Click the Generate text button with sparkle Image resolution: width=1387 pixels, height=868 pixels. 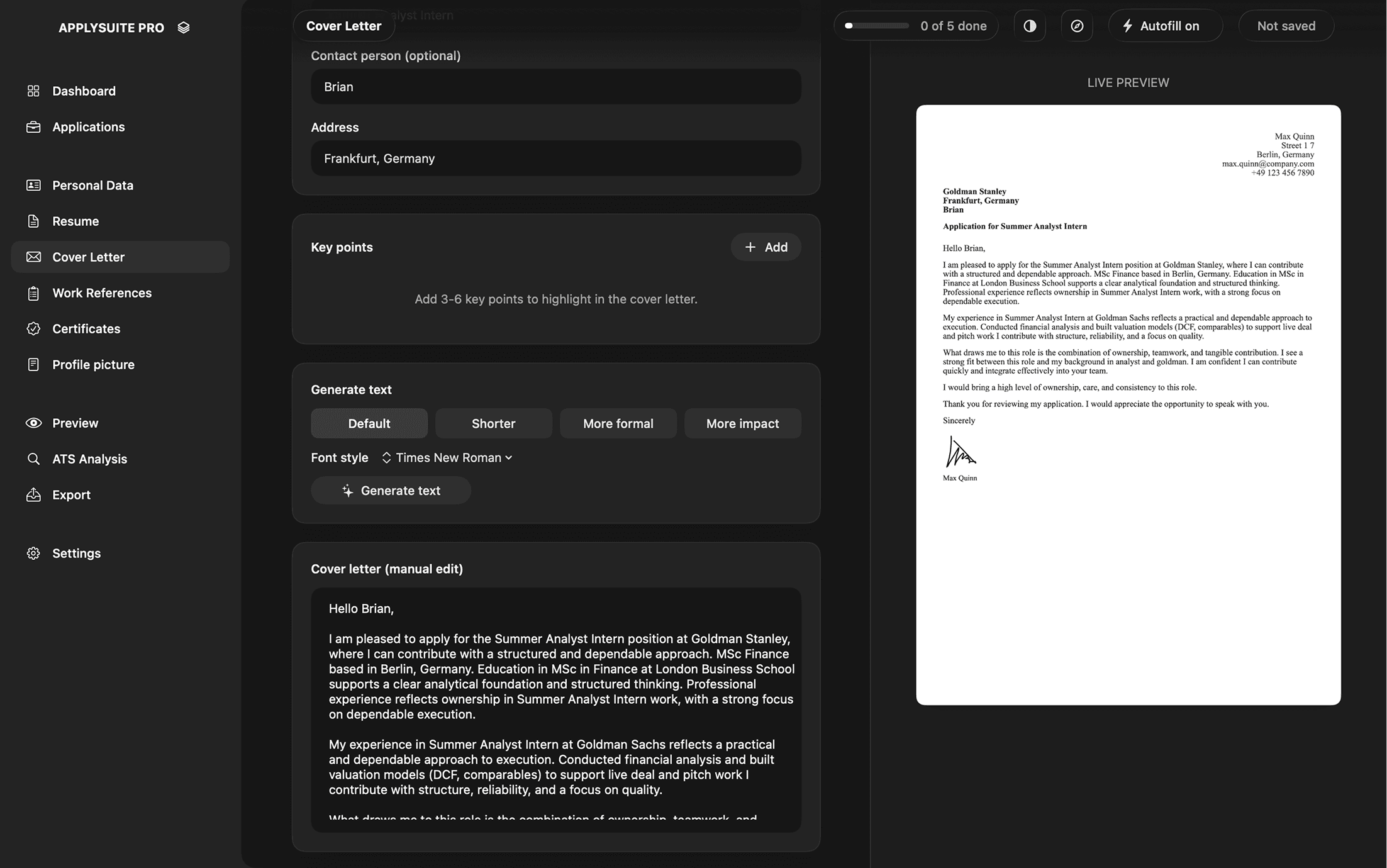pyautogui.click(x=391, y=491)
